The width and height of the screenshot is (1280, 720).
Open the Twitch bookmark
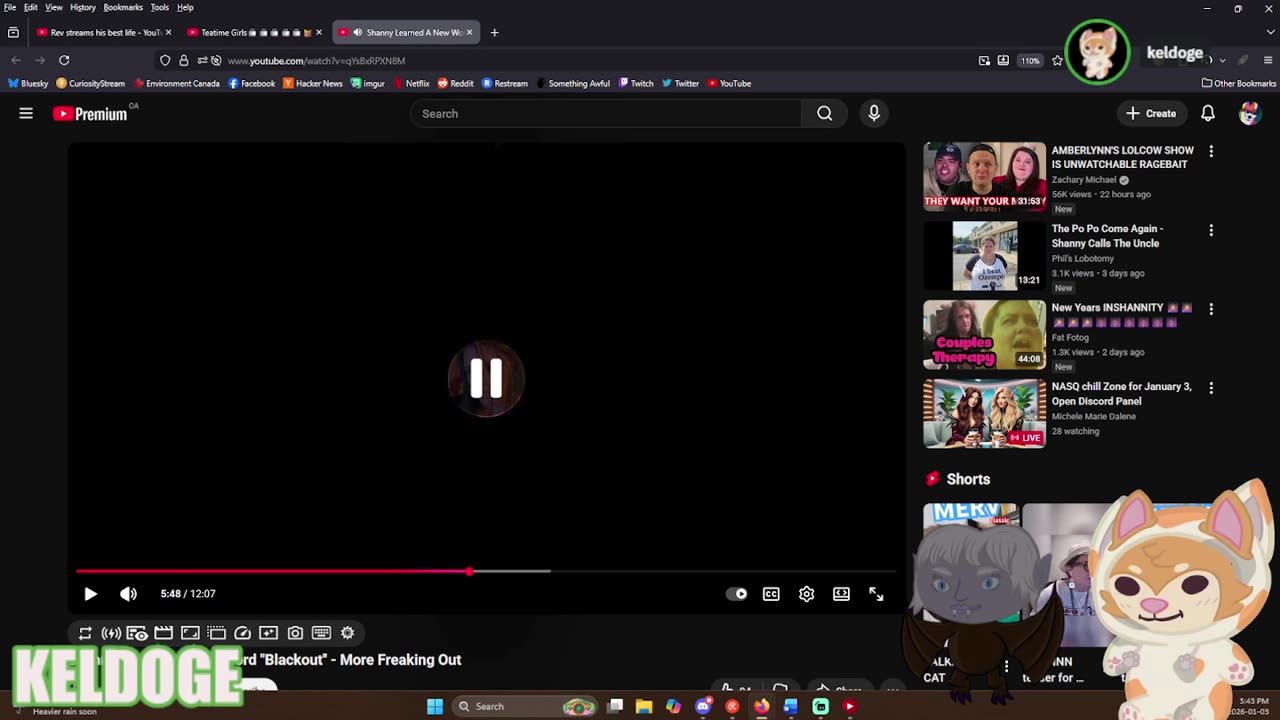[636, 84]
